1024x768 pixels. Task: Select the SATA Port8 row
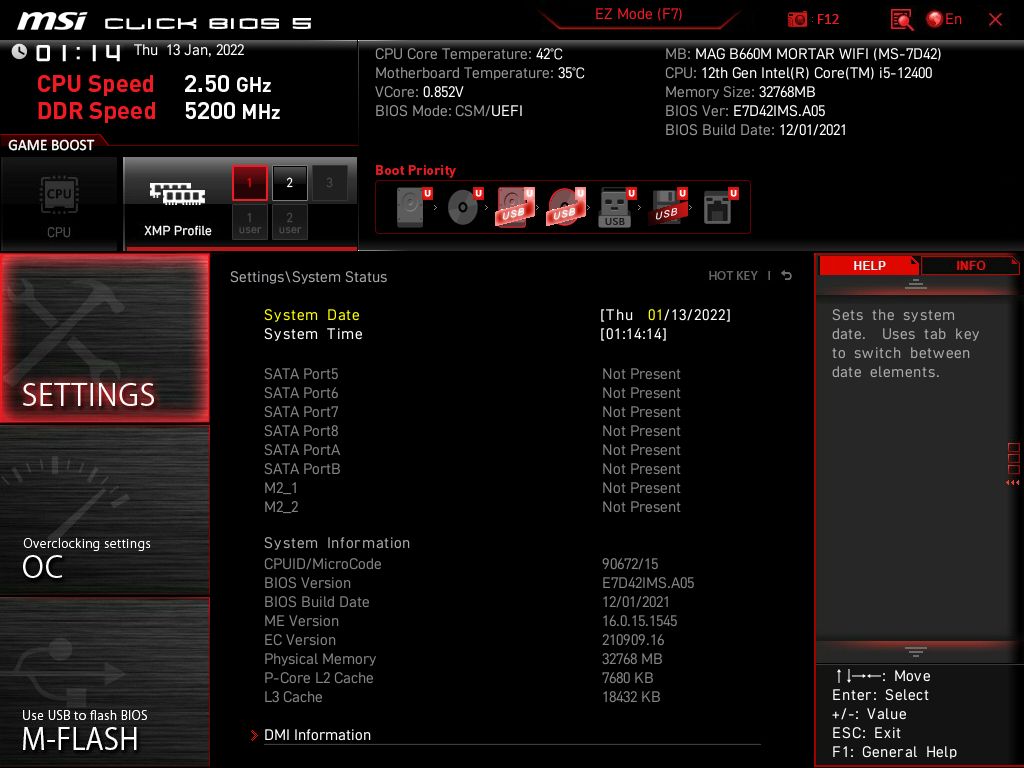[473, 430]
